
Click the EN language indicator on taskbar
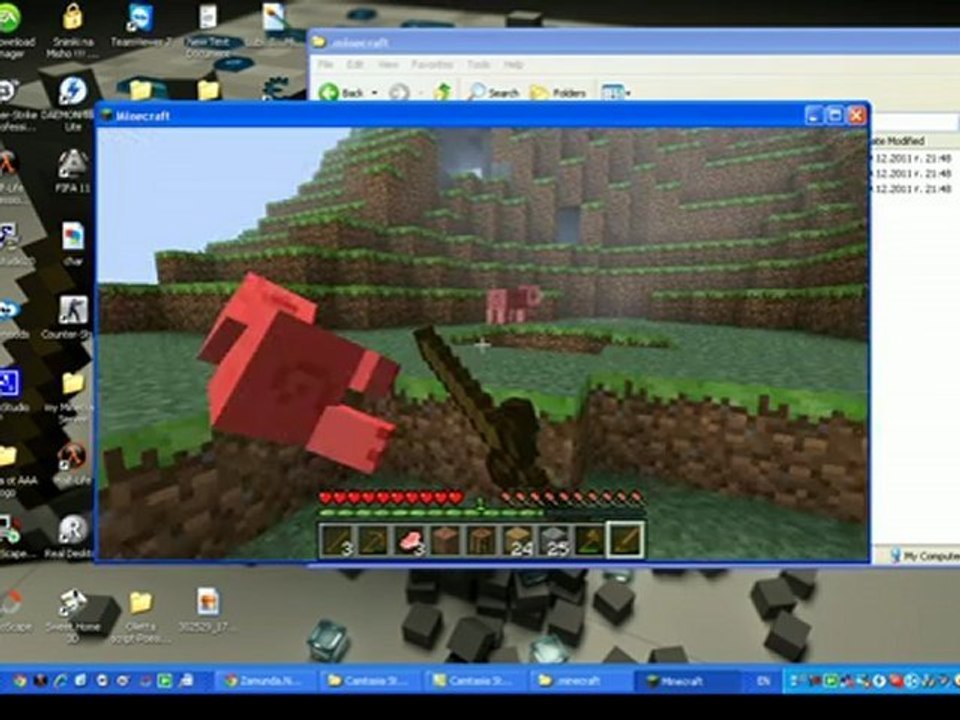pyautogui.click(x=763, y=681)
